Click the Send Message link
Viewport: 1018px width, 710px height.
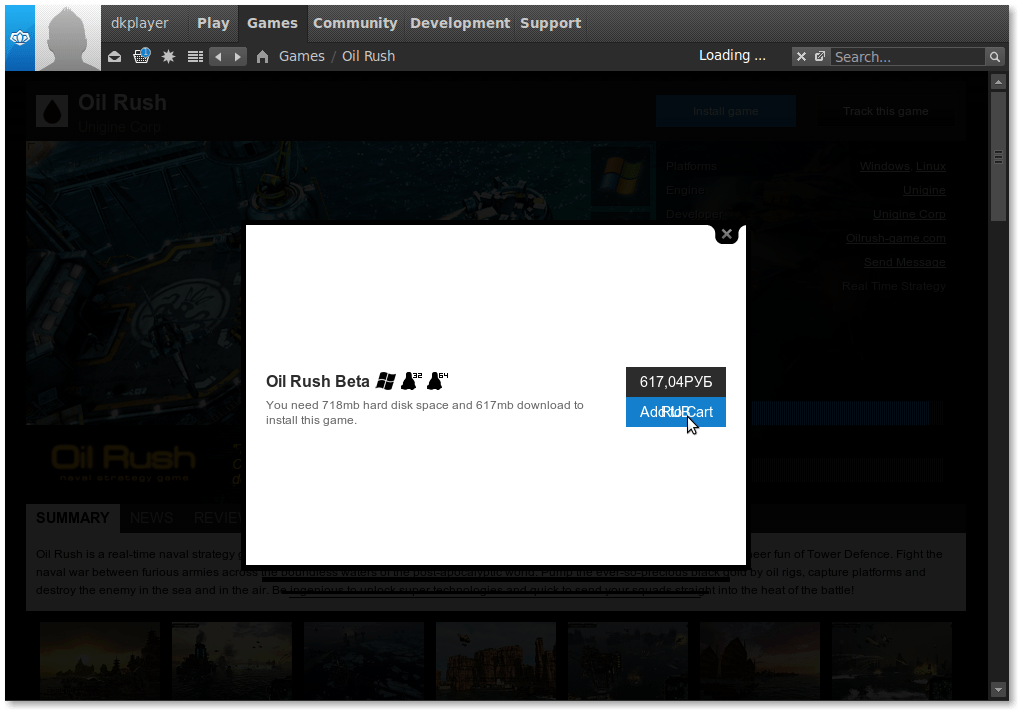tap(904, 262)
